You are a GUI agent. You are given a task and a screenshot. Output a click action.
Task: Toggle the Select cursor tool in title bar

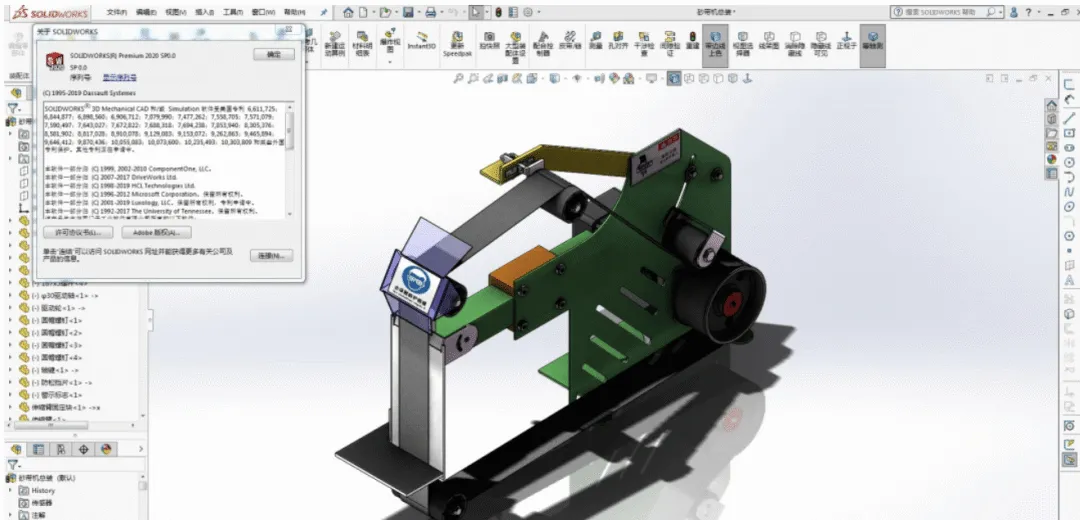click(477, 12)
